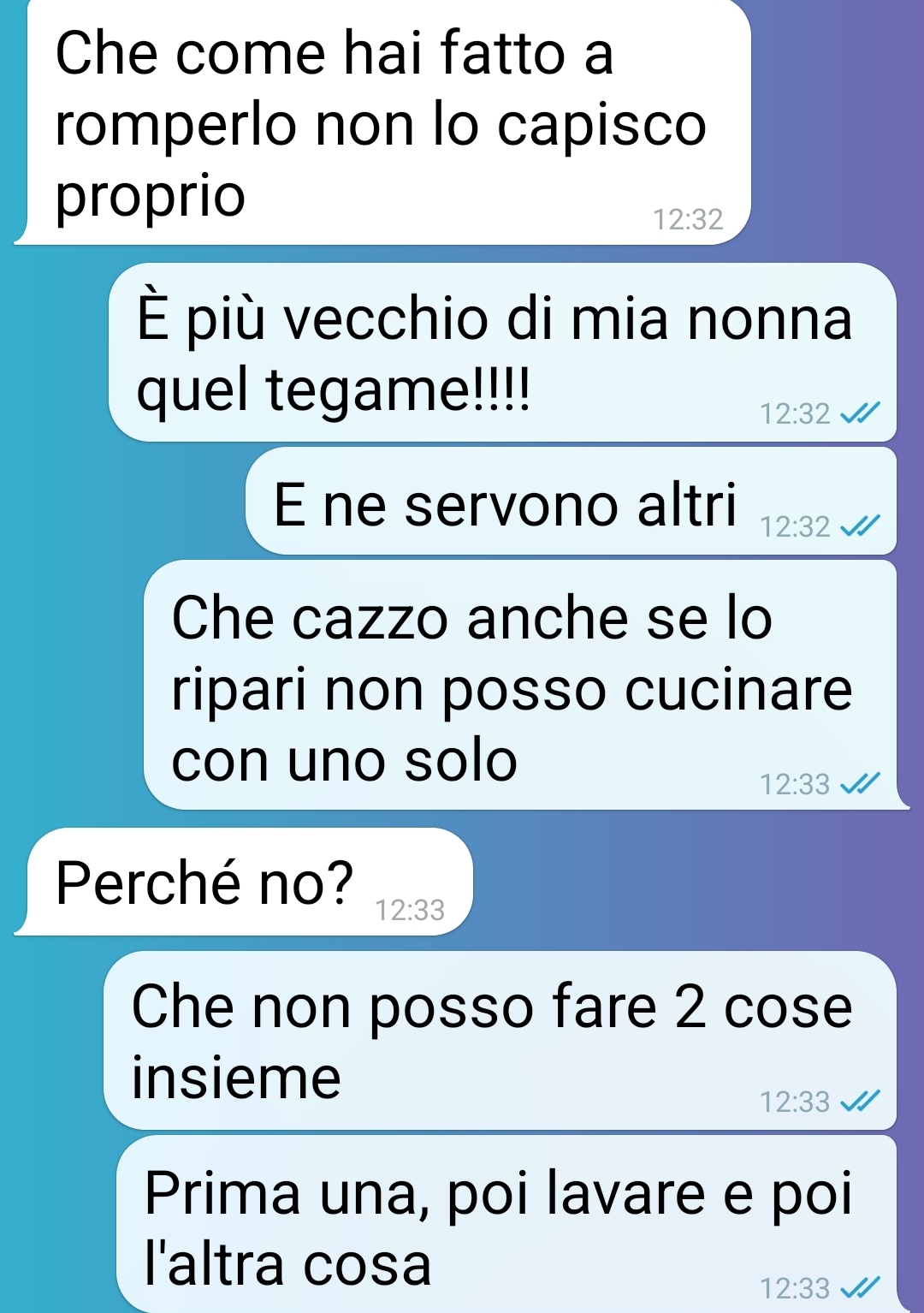
Task: Tap 12:32 timestamp beside 'E ne servono altri'
Action: (795, 526)
